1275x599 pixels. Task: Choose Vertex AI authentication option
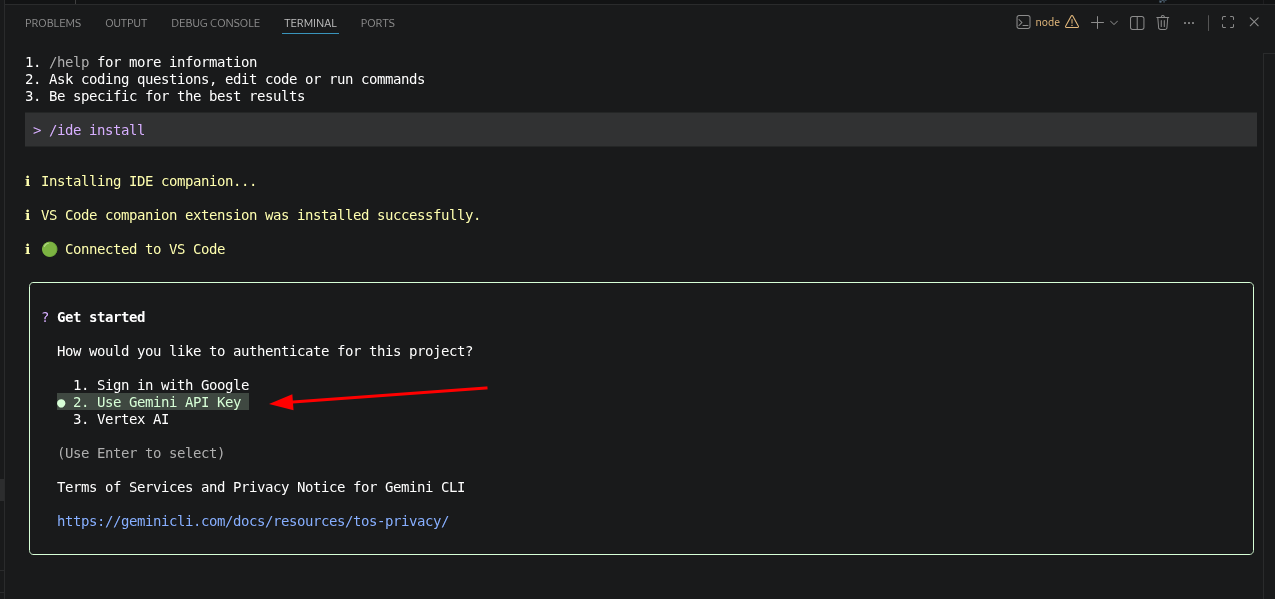(121, 419)
